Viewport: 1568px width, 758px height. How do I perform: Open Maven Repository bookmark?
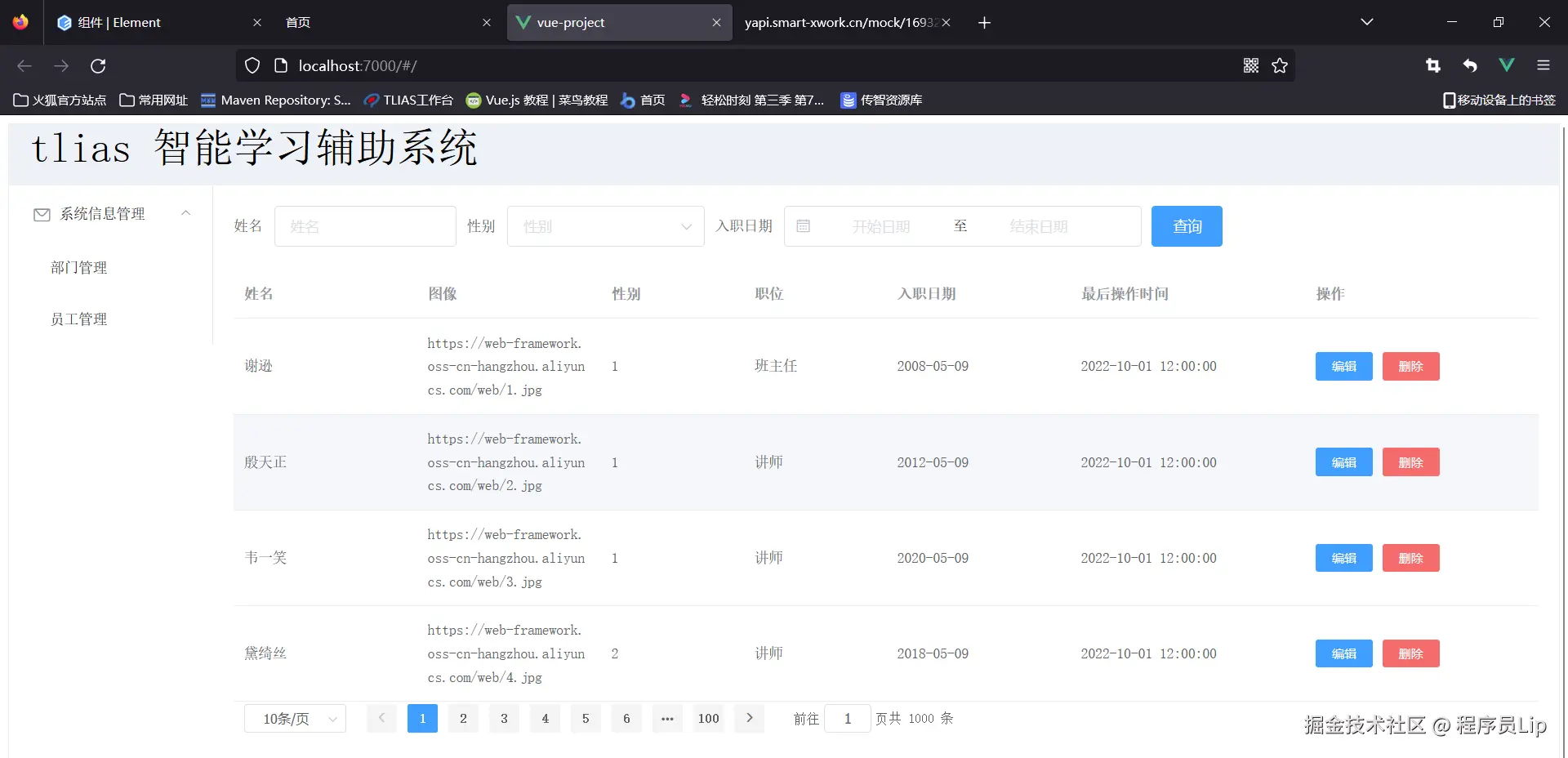(276, 100)
